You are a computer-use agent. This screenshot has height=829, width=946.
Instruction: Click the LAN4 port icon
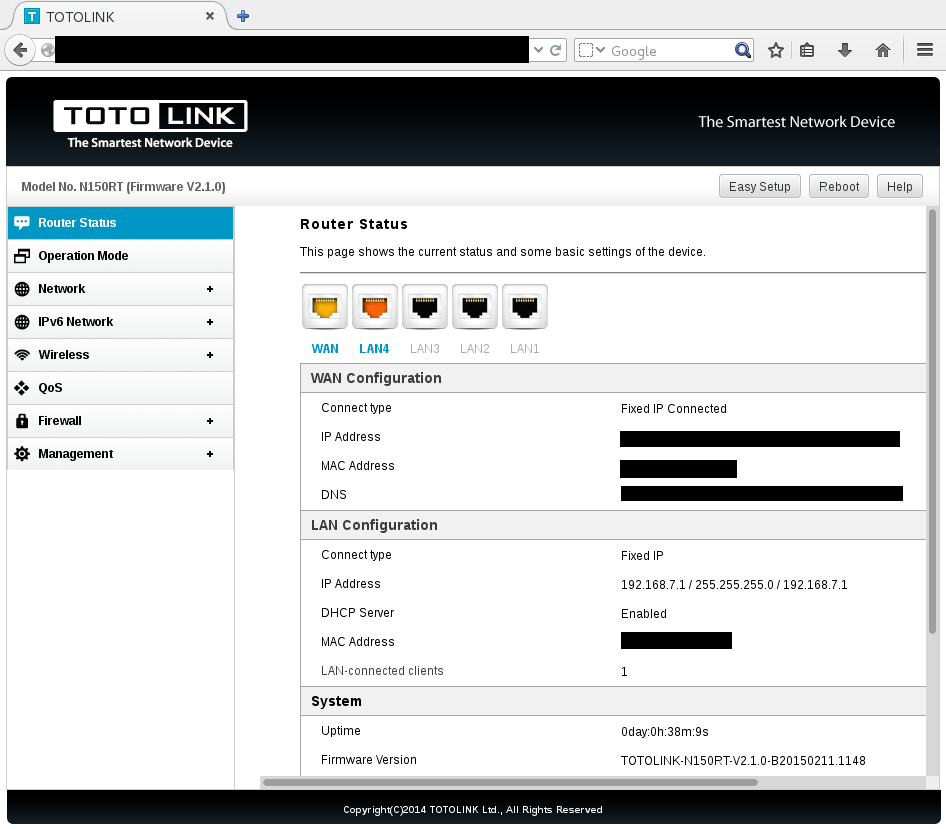(375, 307)
